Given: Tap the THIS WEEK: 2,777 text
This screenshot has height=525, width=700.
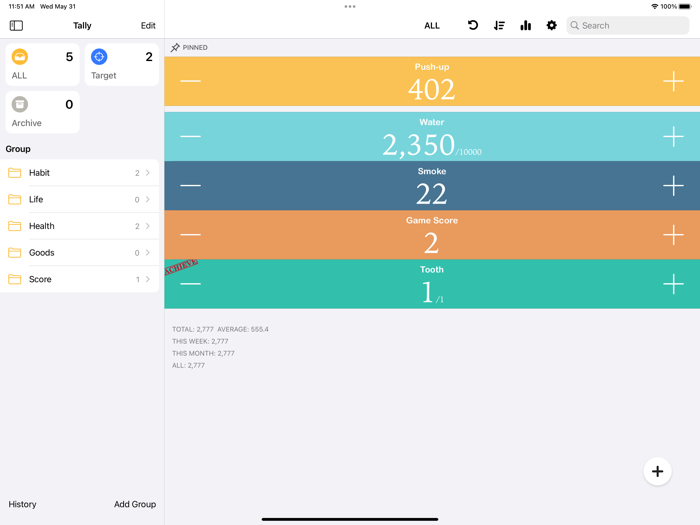Looking at the screenshot, I should point(200,342).
